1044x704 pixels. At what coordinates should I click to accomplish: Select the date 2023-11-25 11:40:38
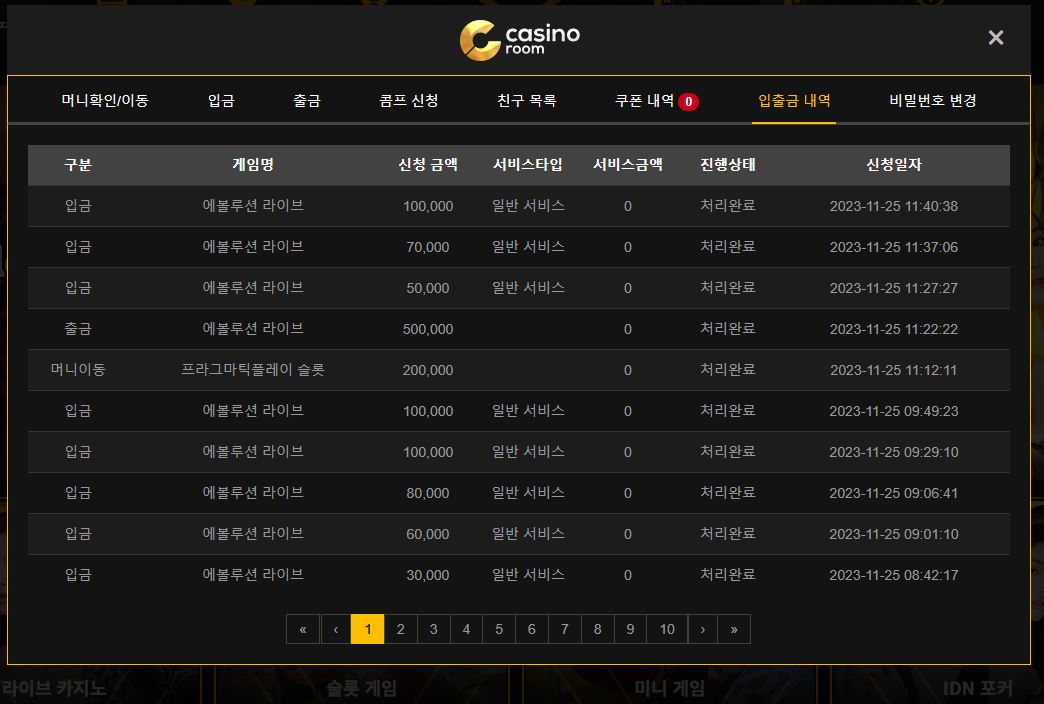click(894, 206)
